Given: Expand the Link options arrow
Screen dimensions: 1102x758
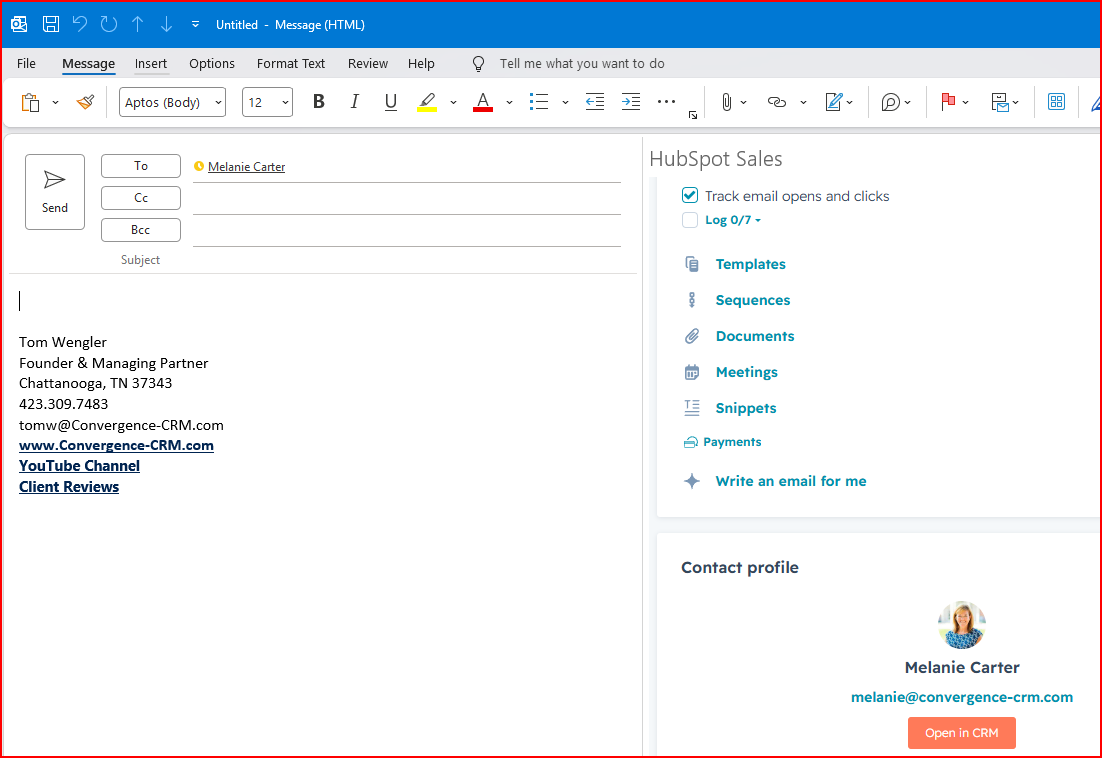Looking at the screenshot, I should tap(803, 103).
